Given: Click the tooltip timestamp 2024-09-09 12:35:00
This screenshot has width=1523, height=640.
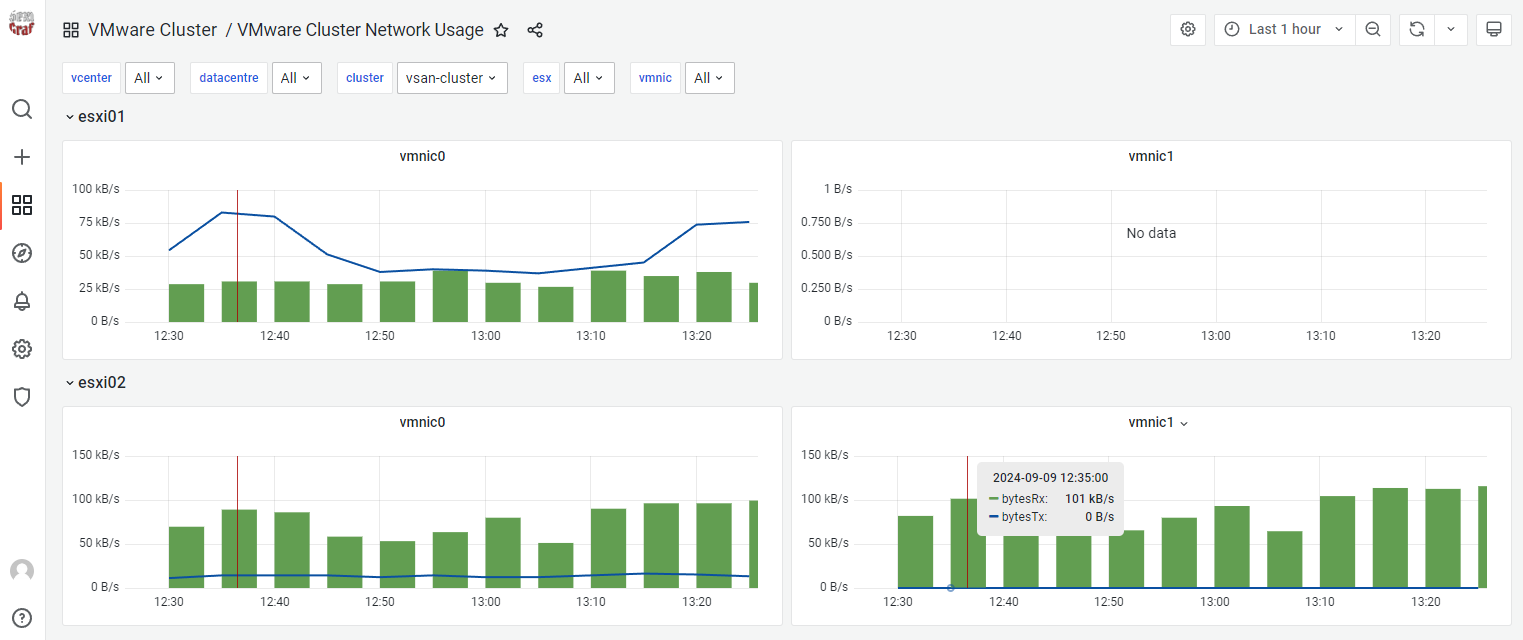Looking at the screenshot, I should pyautogui.click(x=1050, y=478).
